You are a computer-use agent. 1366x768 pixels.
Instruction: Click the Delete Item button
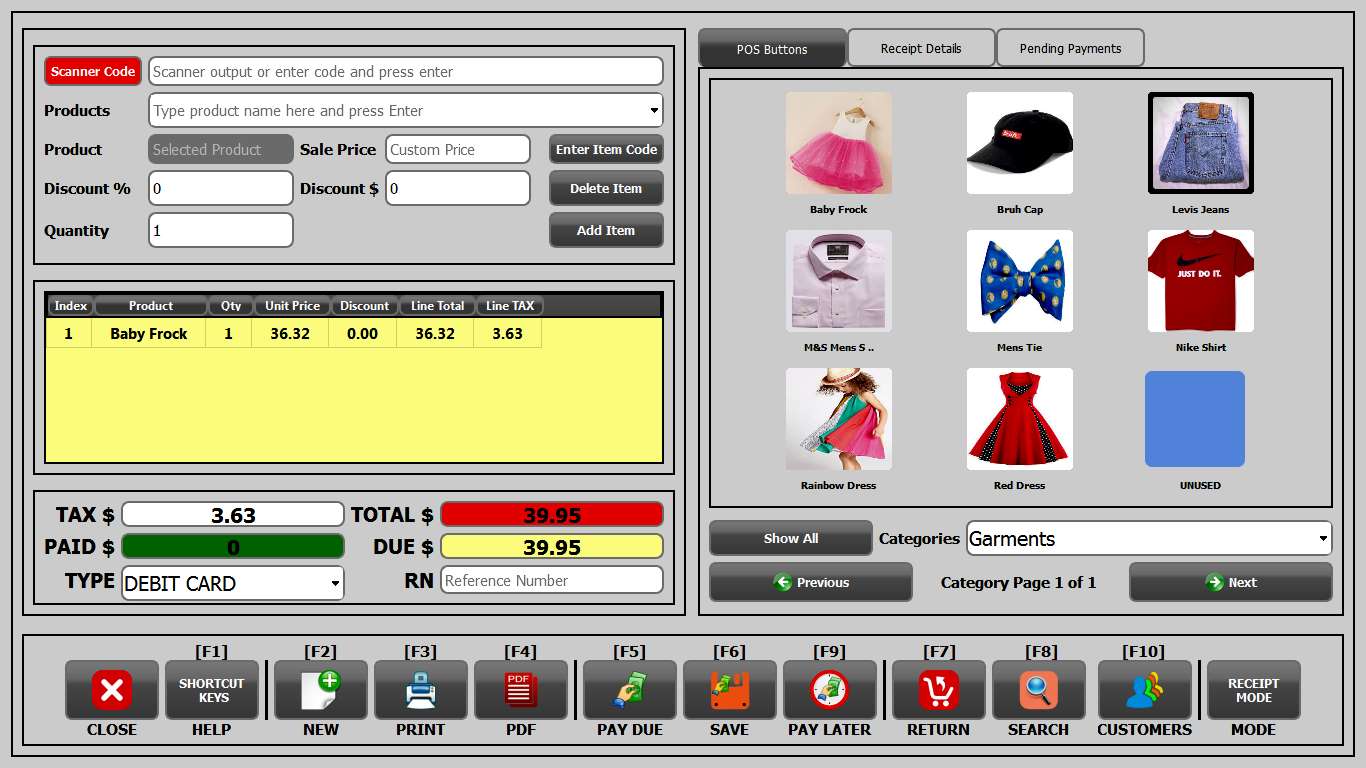tap(605, 188)
